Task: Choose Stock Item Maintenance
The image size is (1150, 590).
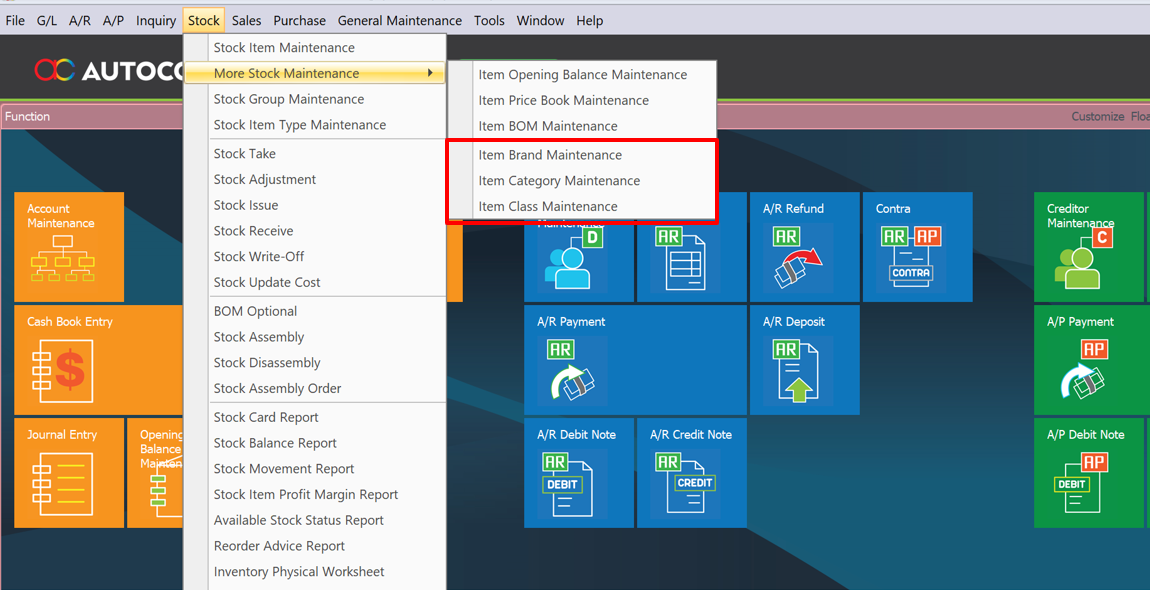Action: pos(315,48)
